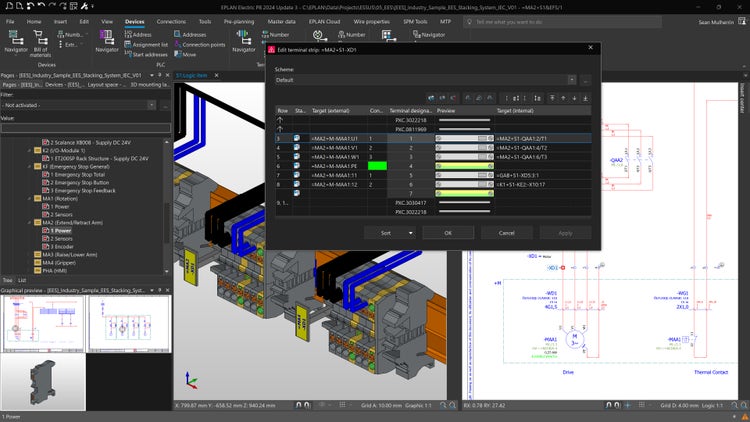Cancel the Edit terminal strip dialog

pos(507,232)
